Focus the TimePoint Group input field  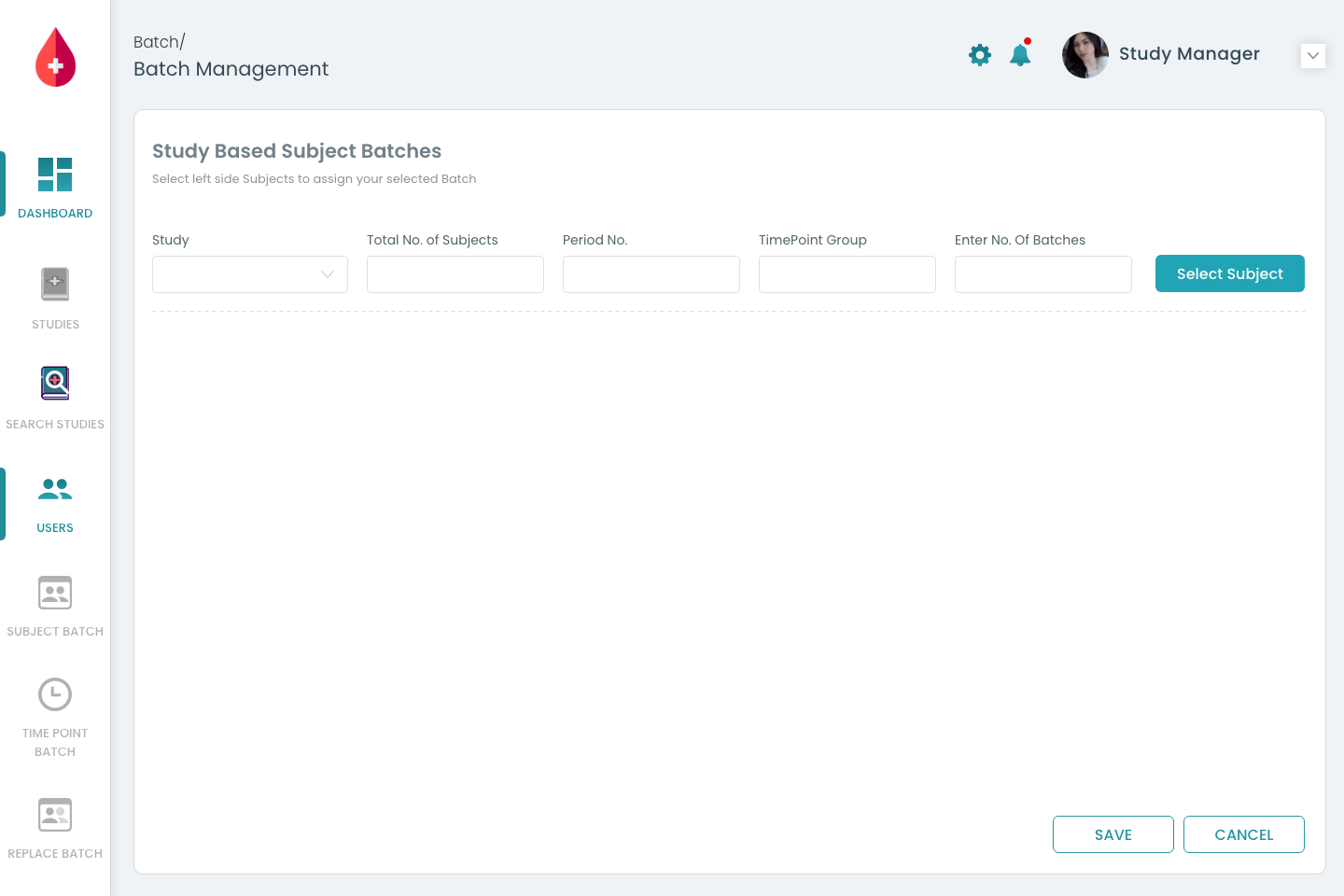(847, 274)
